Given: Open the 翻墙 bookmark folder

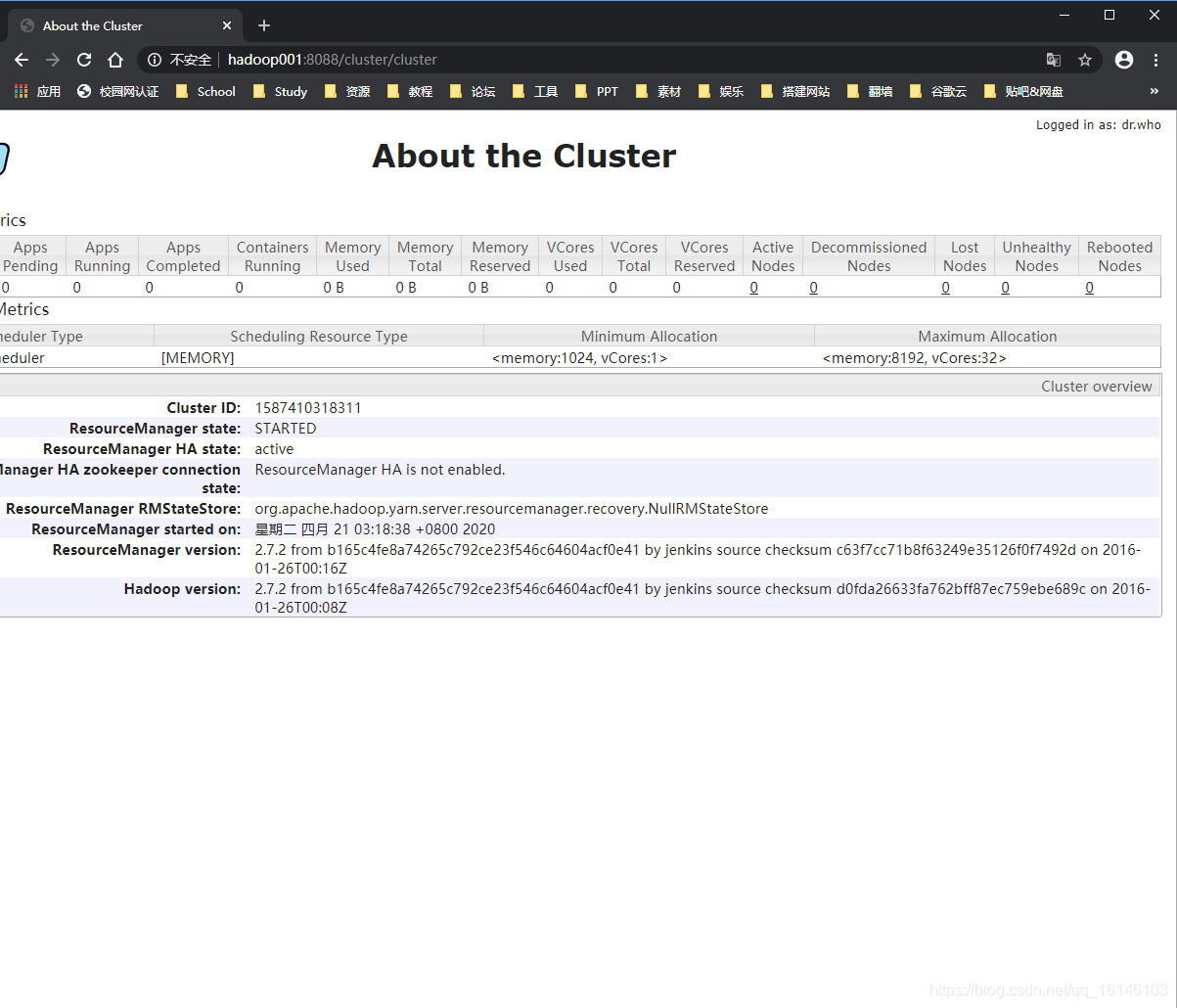Looking at the screenshot, I should click(x=870, y=91).
